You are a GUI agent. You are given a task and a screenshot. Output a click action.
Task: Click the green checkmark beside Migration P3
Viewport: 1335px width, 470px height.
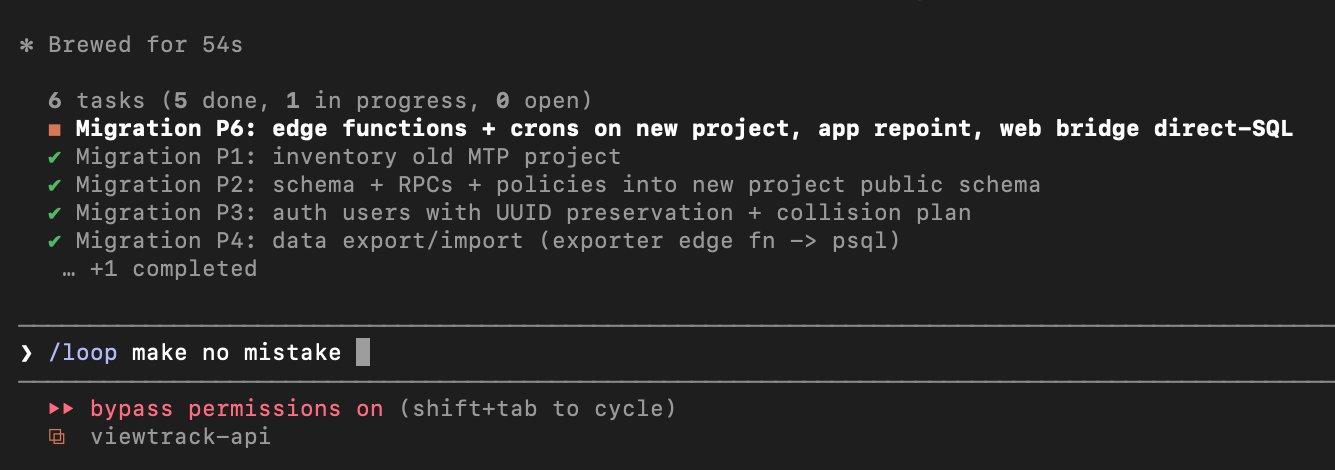coord(54,213)
